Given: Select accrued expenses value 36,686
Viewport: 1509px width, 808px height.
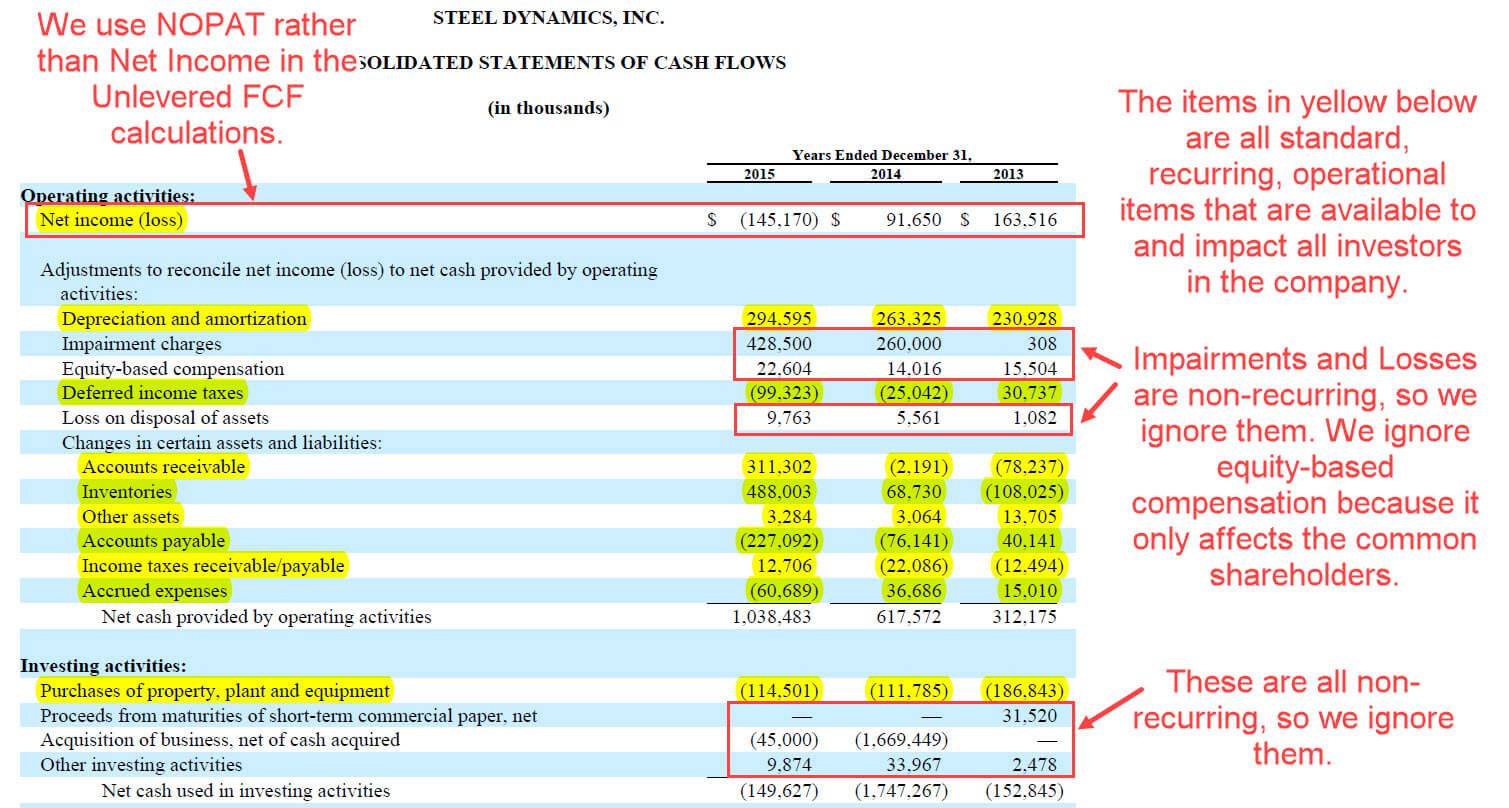Looking at the screenshot, I should pos(914,591).
